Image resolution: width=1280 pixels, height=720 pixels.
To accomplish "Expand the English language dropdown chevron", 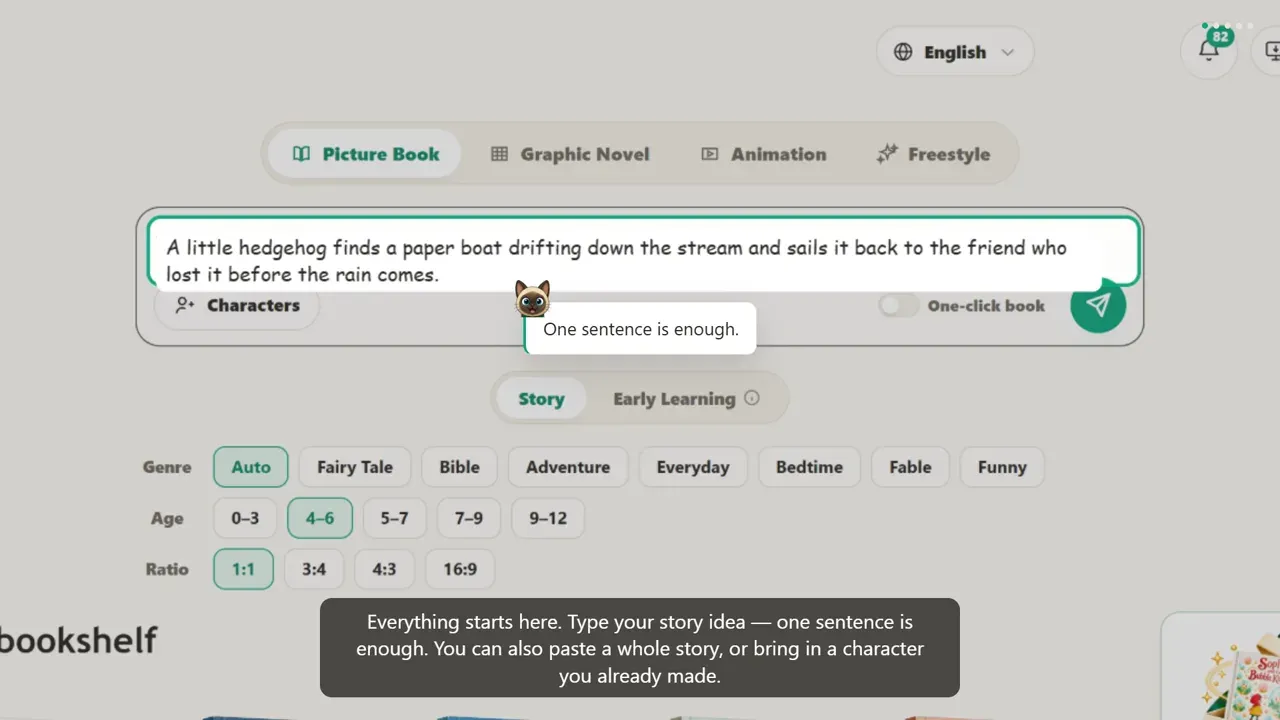I will click(x=1007, y=52).
